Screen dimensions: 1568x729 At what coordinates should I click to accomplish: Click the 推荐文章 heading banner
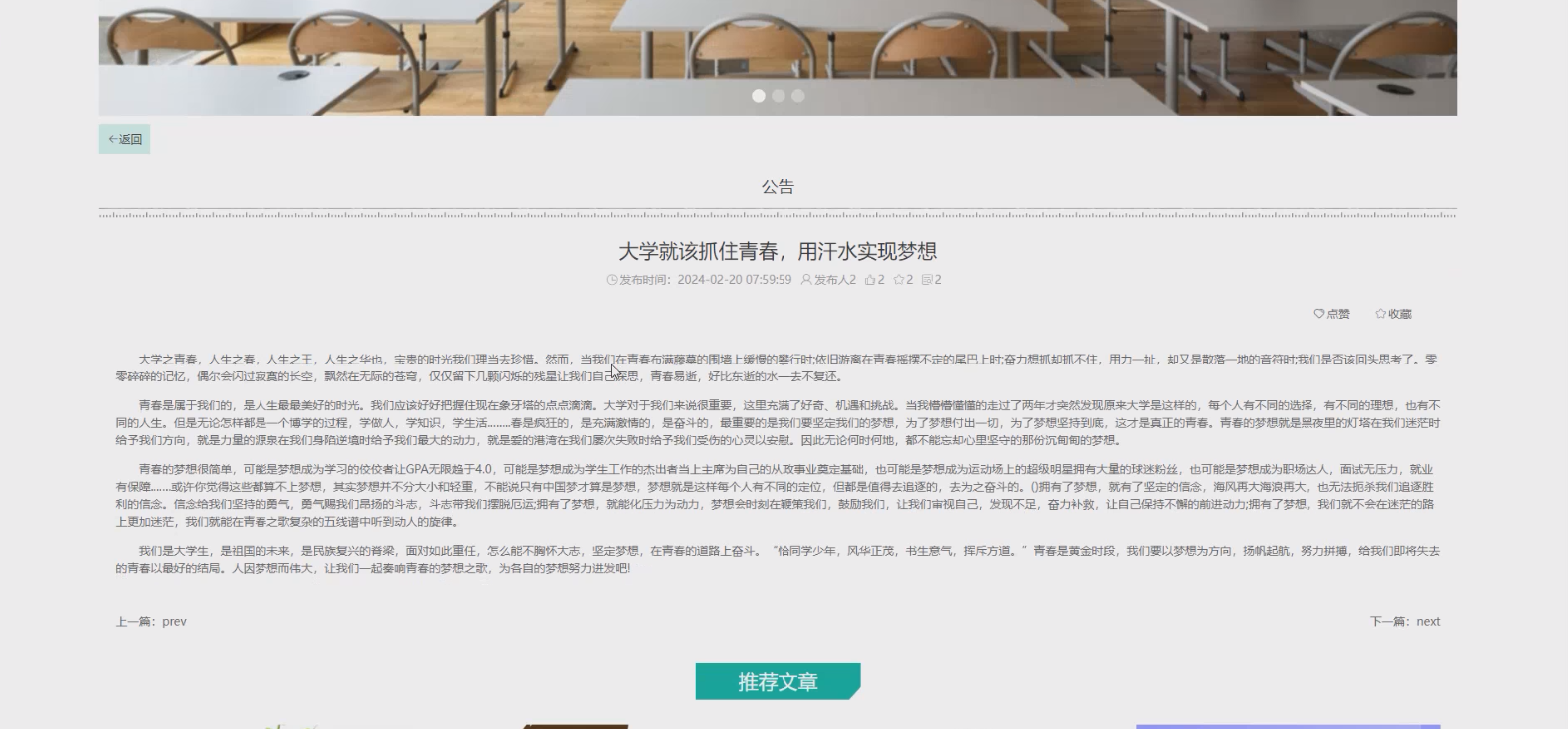tap(778, 681)
